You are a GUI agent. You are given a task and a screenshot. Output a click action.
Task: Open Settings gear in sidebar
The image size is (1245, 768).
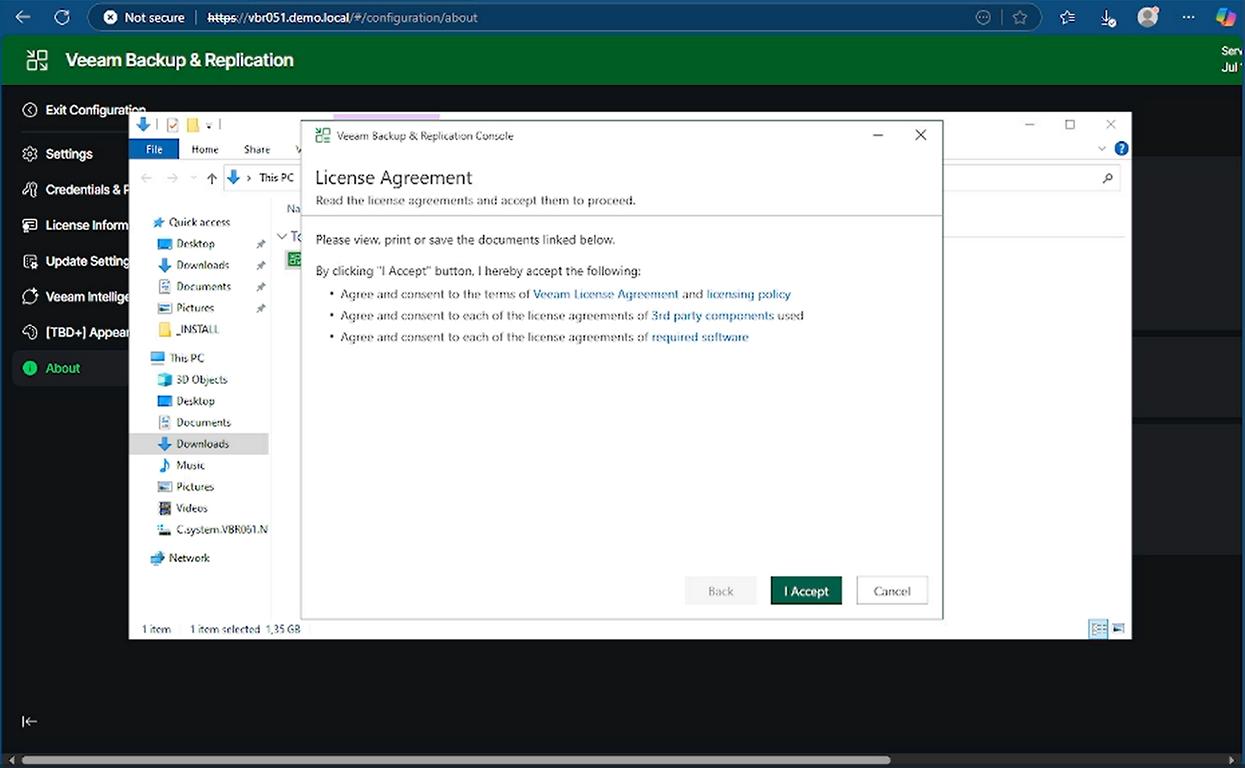pyautogui.click(x=30, y=154)
